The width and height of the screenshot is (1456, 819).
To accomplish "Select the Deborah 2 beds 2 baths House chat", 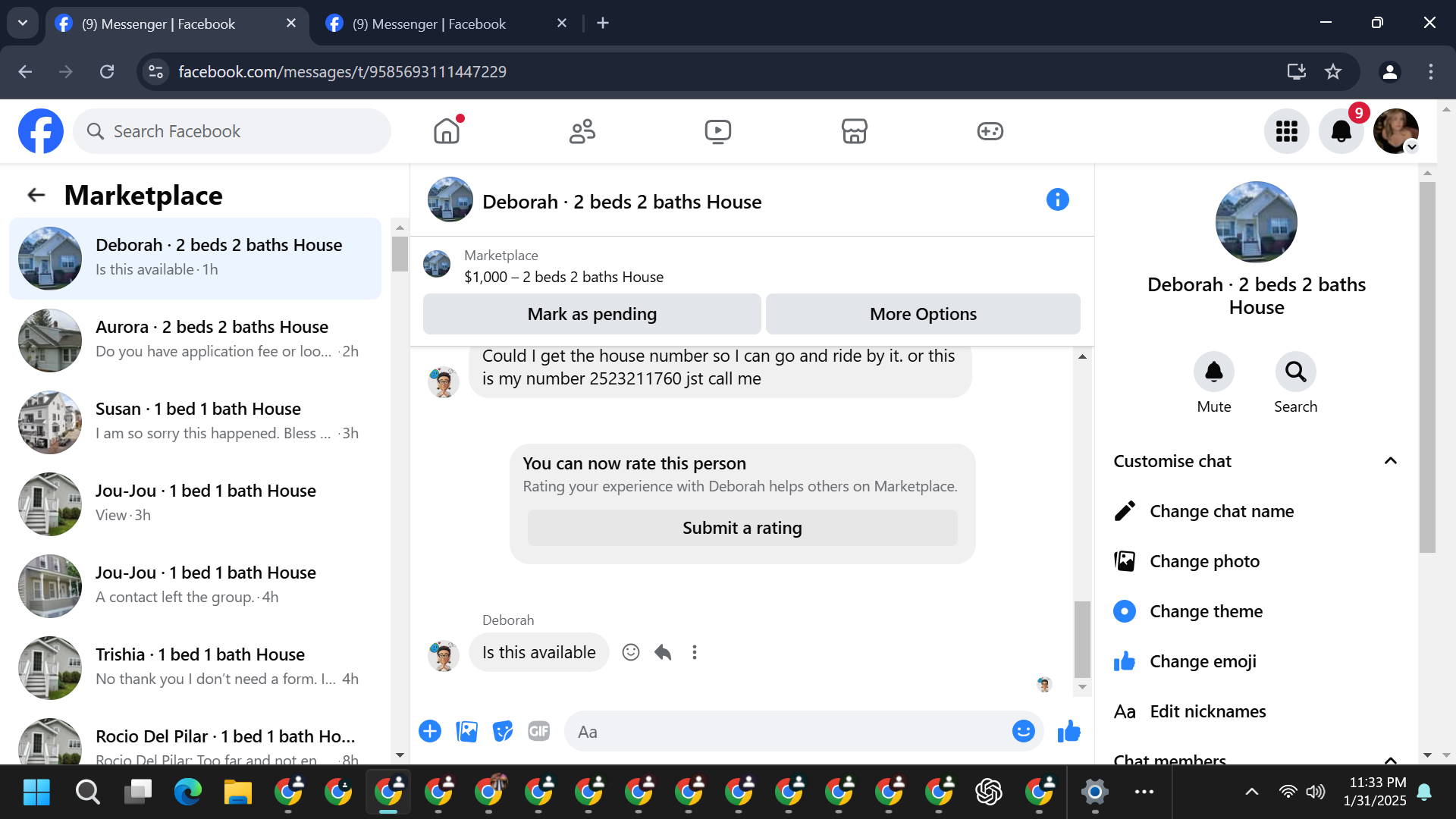I will click(x=195, y=259).
